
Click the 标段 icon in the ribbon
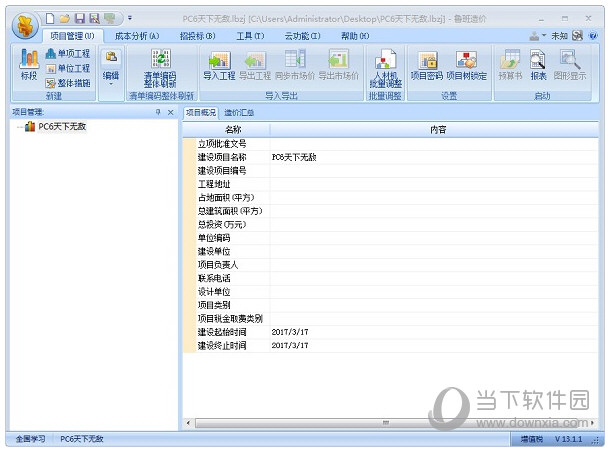pyautogui.click(x=28, y=64)
